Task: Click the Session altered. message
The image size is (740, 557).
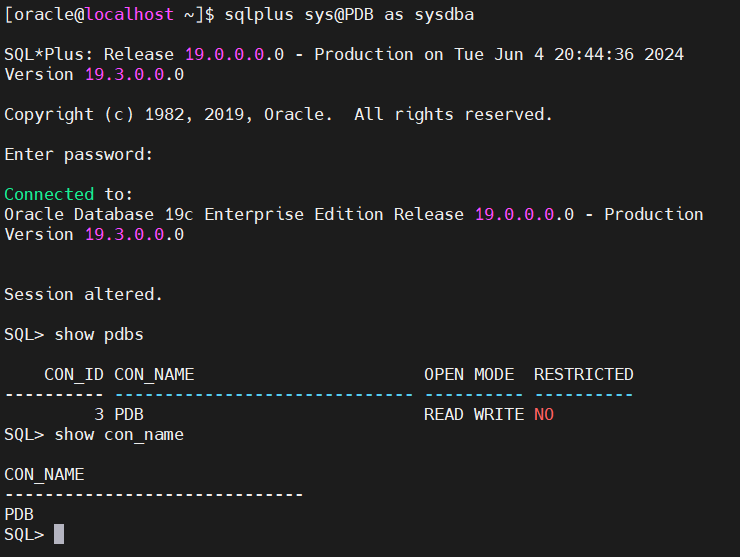Action: [x=83, y=294]
